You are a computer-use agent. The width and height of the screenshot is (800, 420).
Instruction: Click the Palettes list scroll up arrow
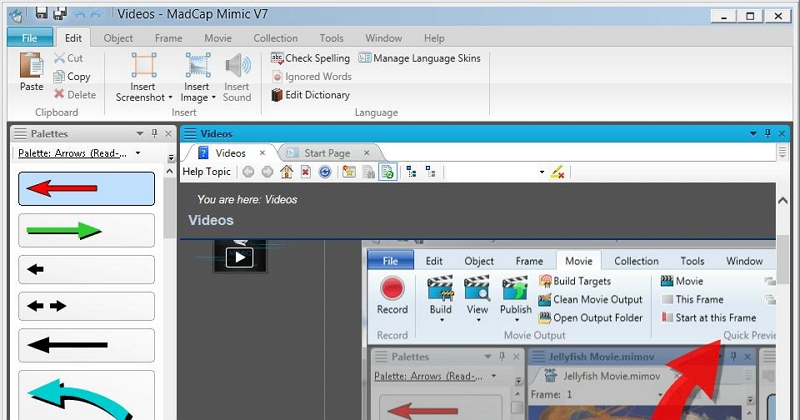click(x=170, y=172)
